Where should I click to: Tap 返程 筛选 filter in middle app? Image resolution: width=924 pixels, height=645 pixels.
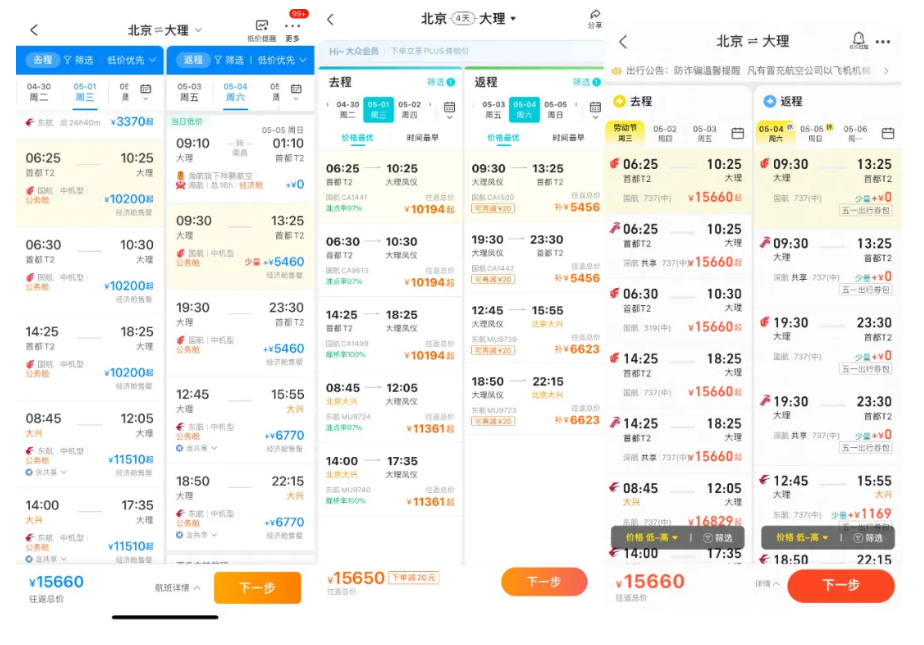coord(586,82)
